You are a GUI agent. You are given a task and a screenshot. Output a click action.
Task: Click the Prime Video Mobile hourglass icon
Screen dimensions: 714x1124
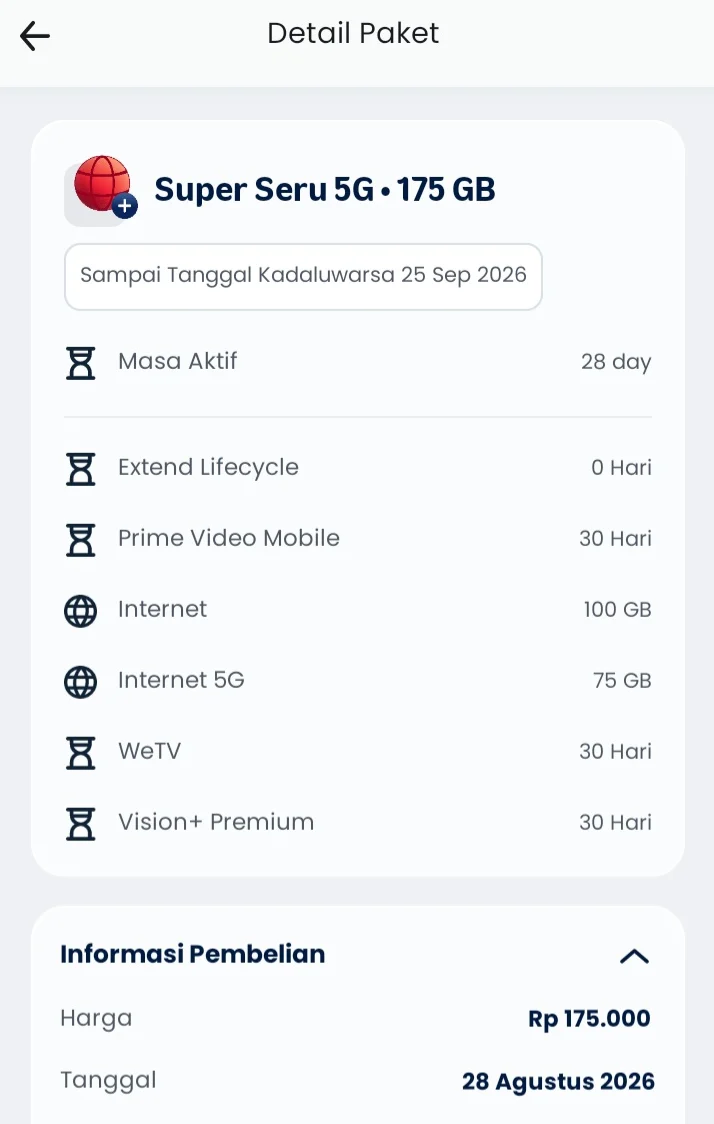(x=80, y=539)
